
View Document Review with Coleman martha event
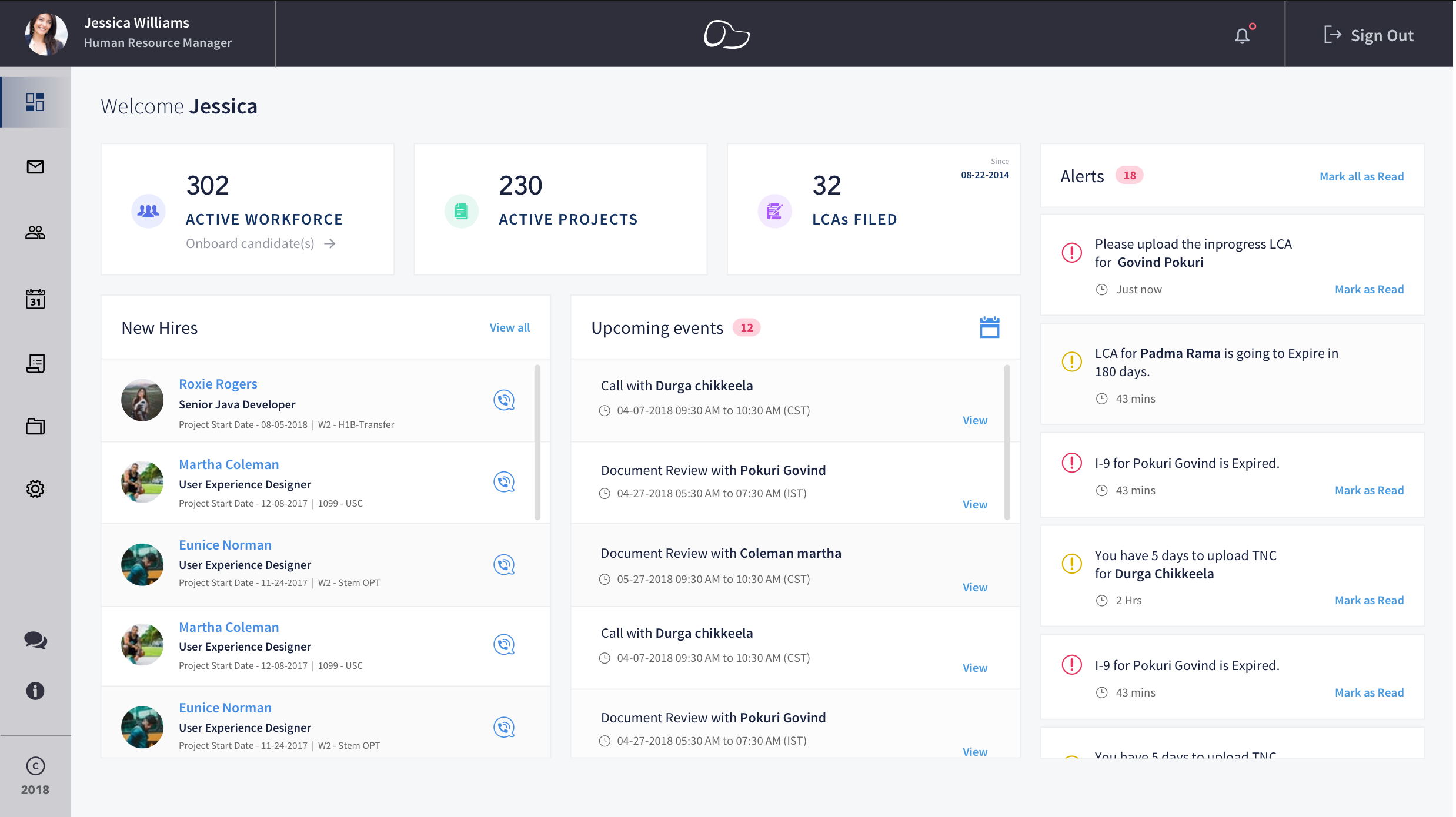tap(974, 587)
